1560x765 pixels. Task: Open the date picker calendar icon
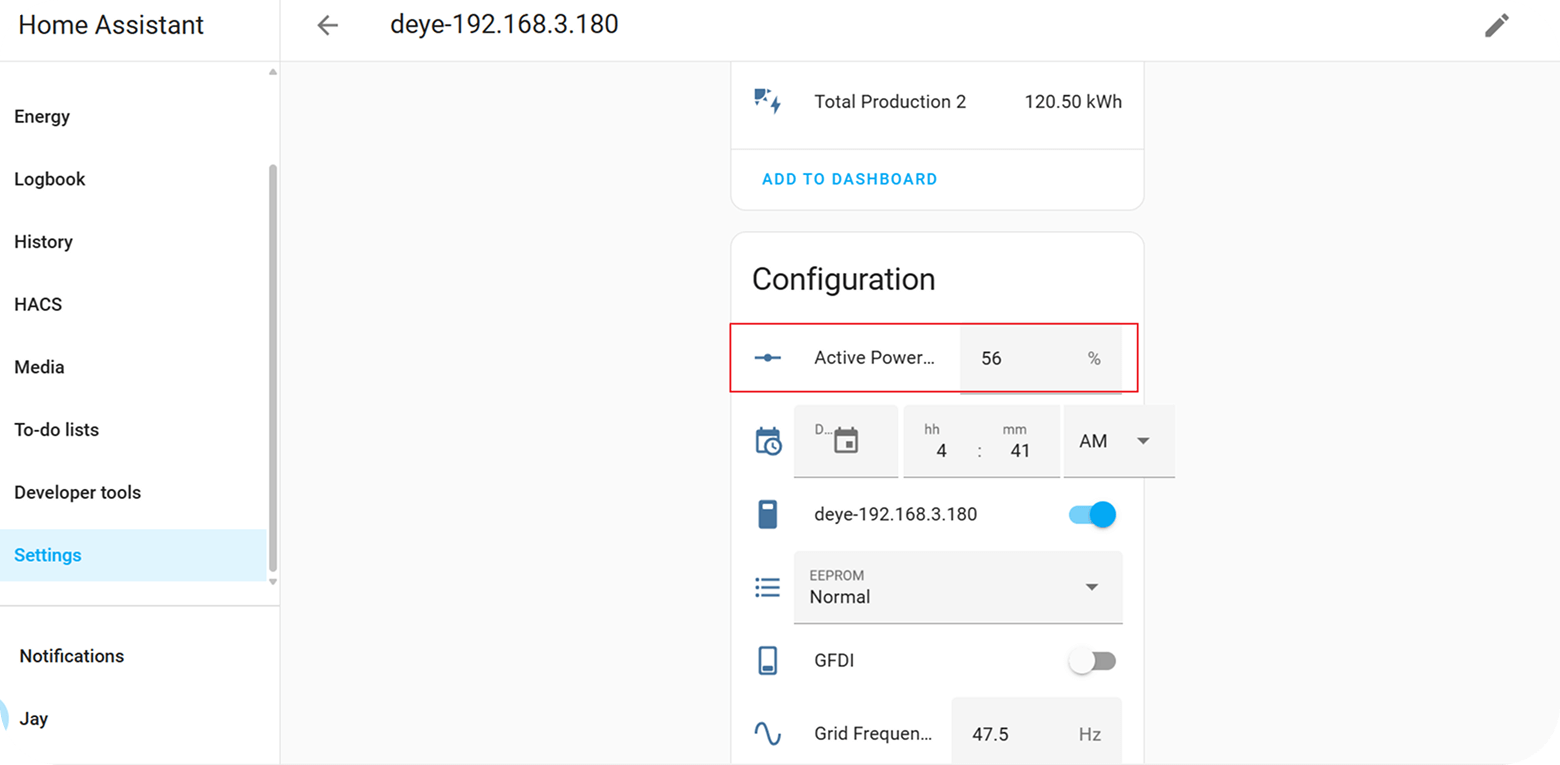click(x=846, y=440)
